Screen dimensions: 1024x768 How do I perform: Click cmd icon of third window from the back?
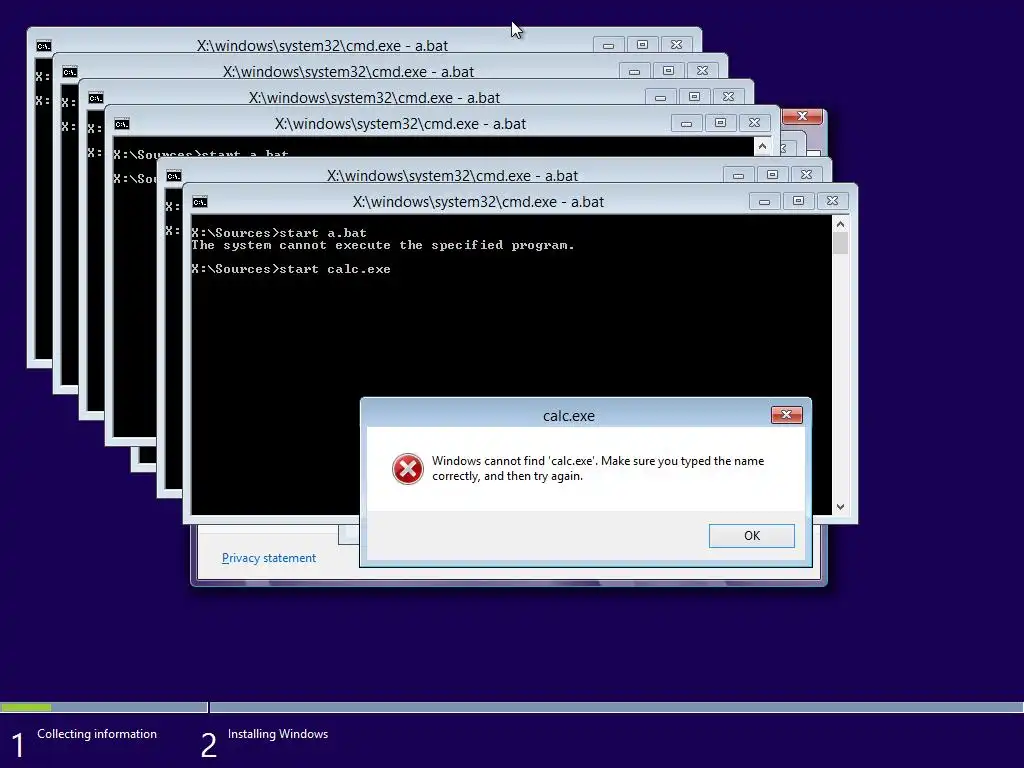click(96, 98)
